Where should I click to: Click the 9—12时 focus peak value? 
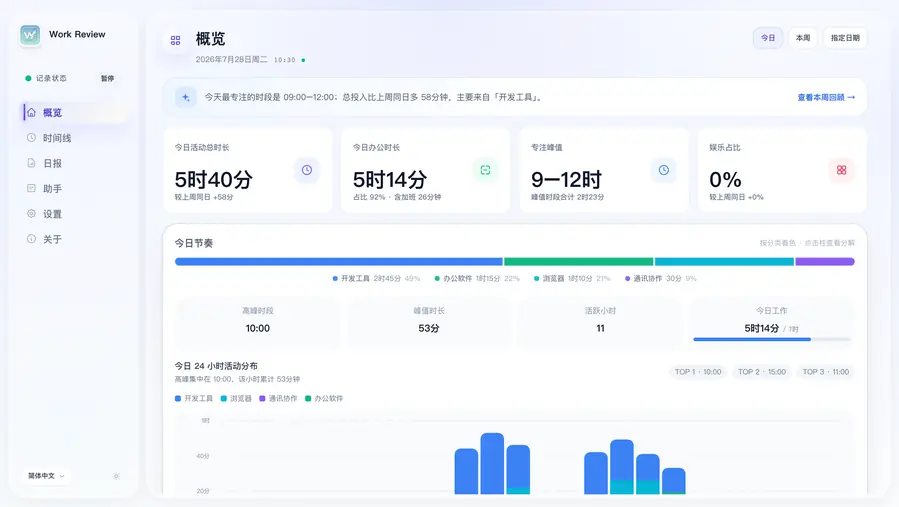(x=566, y=180)
